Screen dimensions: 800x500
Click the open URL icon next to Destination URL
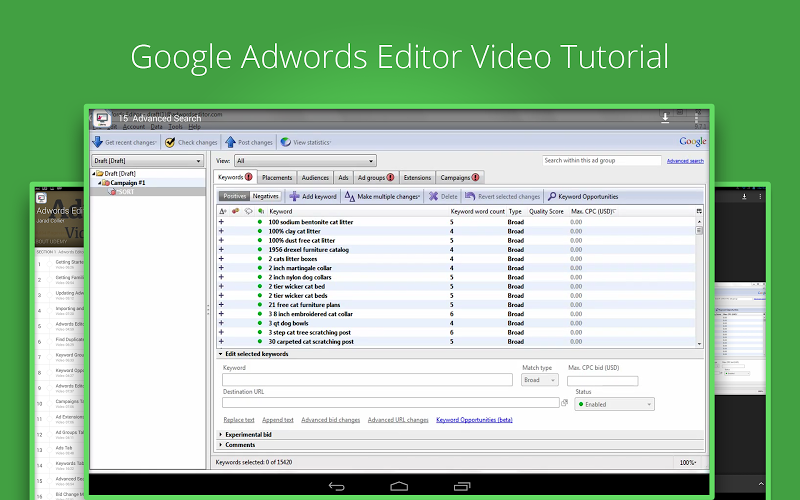565,403
